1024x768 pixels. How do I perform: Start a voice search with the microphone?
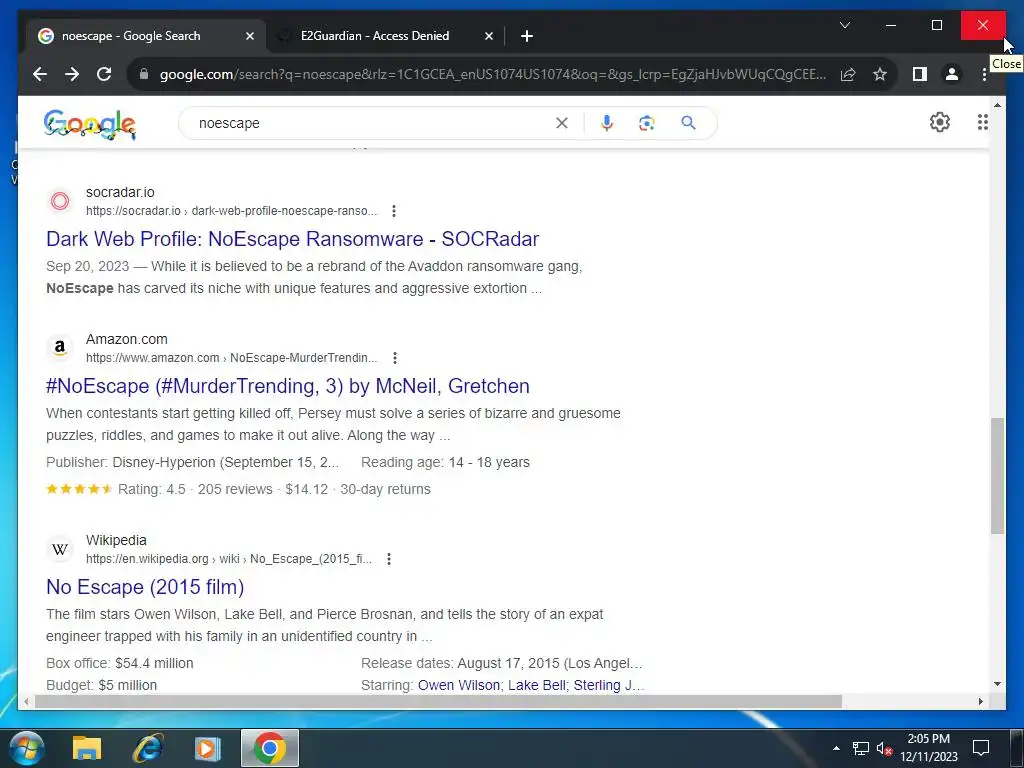click(x=607, y=123)
